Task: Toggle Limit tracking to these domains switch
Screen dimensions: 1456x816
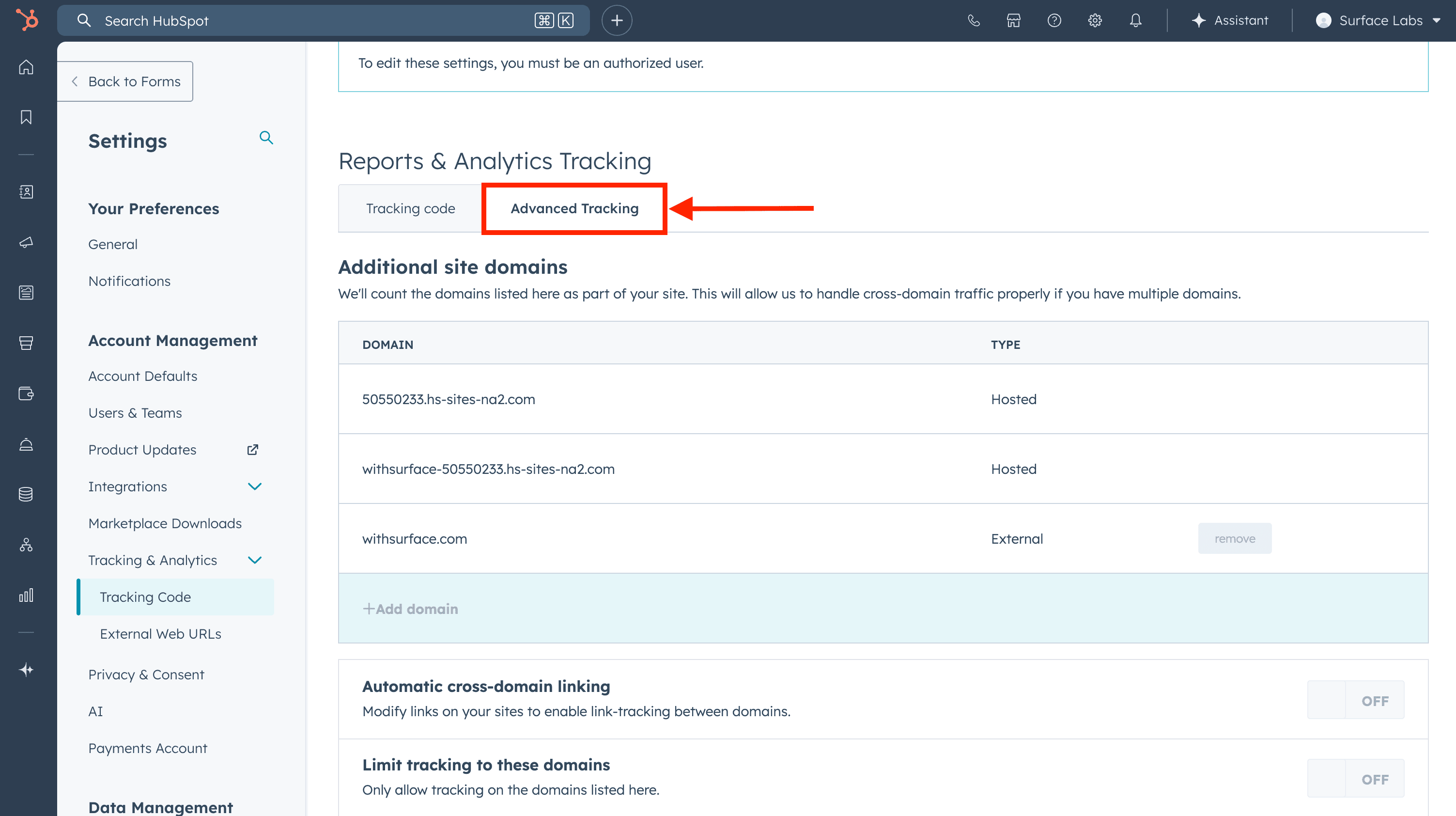Action: 1355,779
